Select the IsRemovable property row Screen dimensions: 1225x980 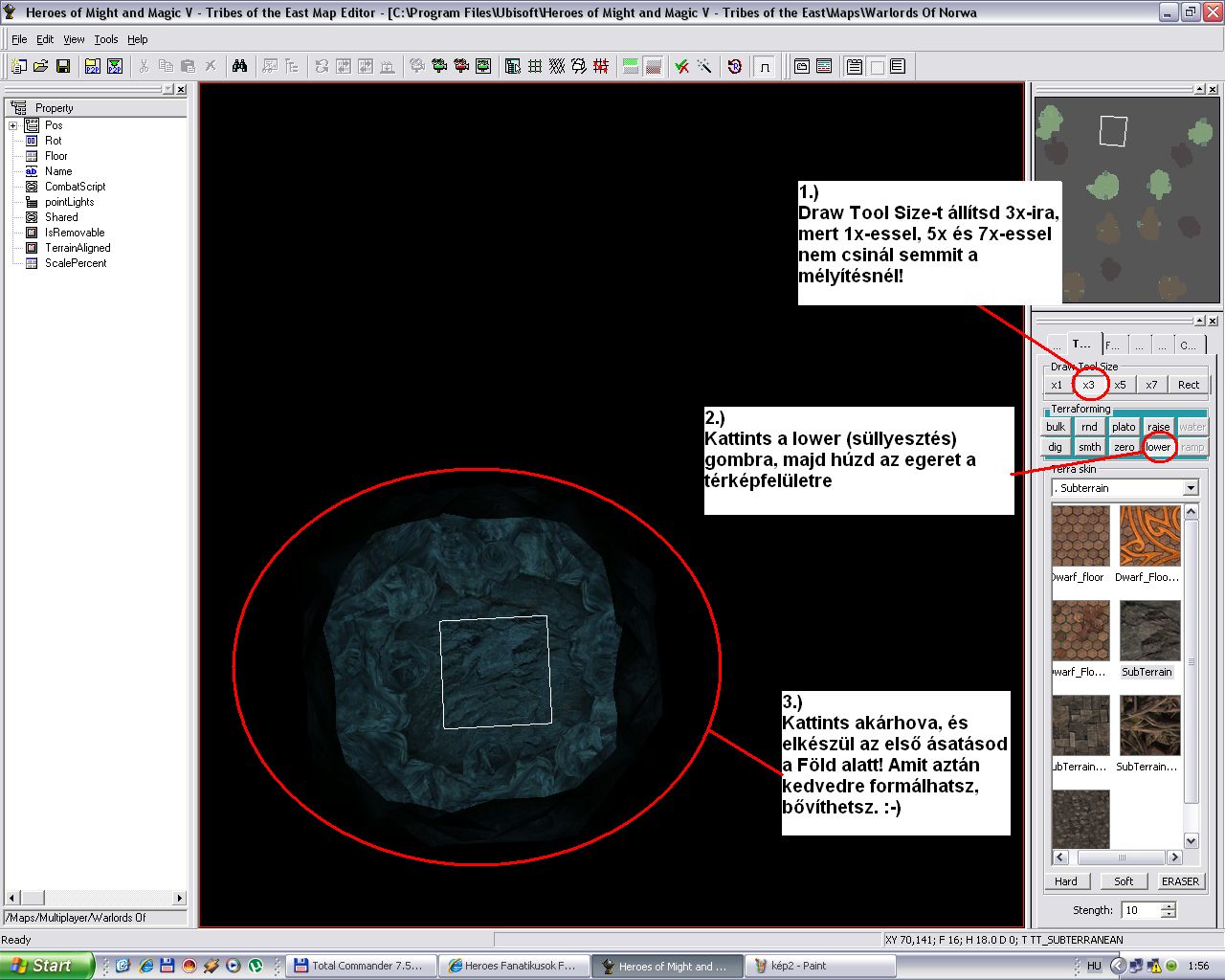tap(75, 233)
